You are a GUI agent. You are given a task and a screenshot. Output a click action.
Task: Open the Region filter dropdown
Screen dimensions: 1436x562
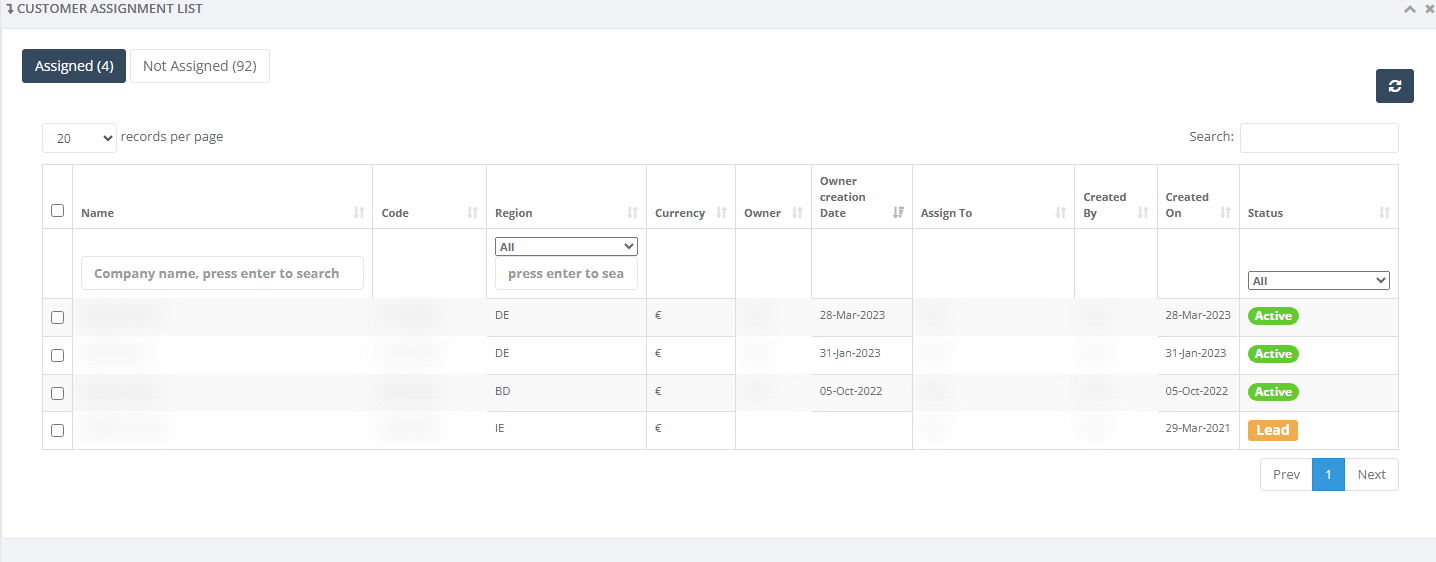(x=566, y=246)
